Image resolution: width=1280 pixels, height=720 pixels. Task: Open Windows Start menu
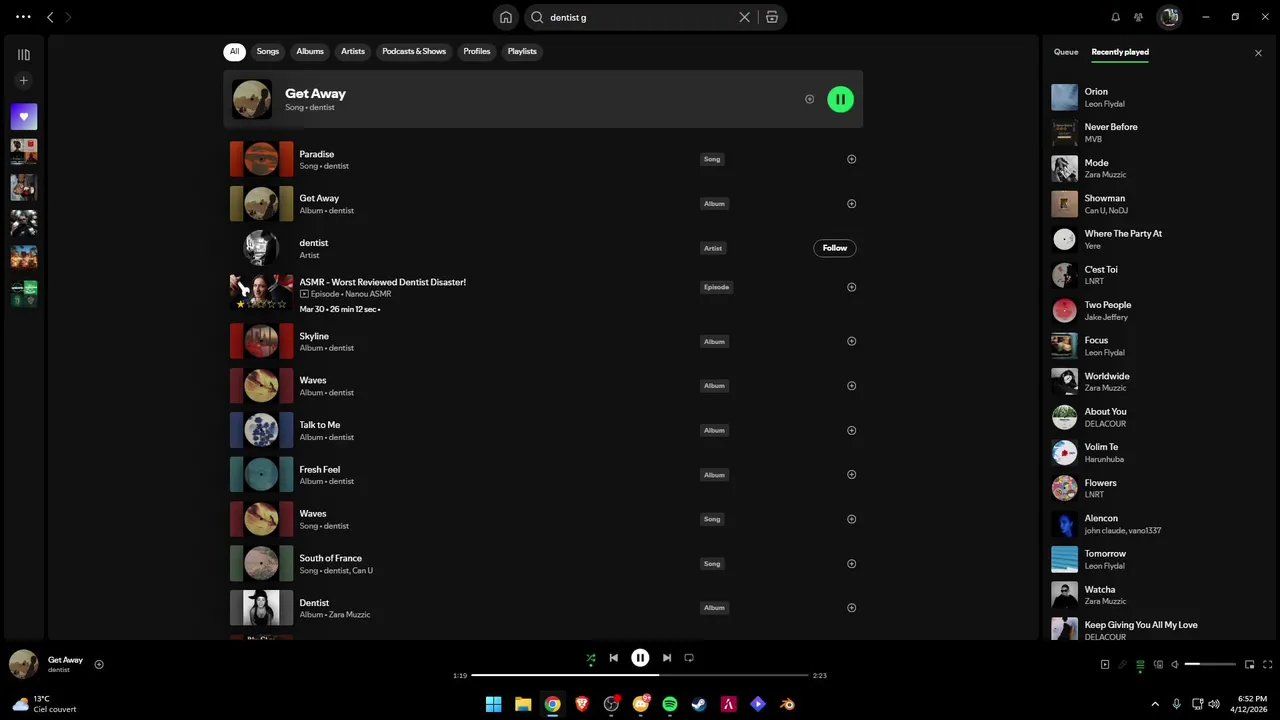click(493, 704)
